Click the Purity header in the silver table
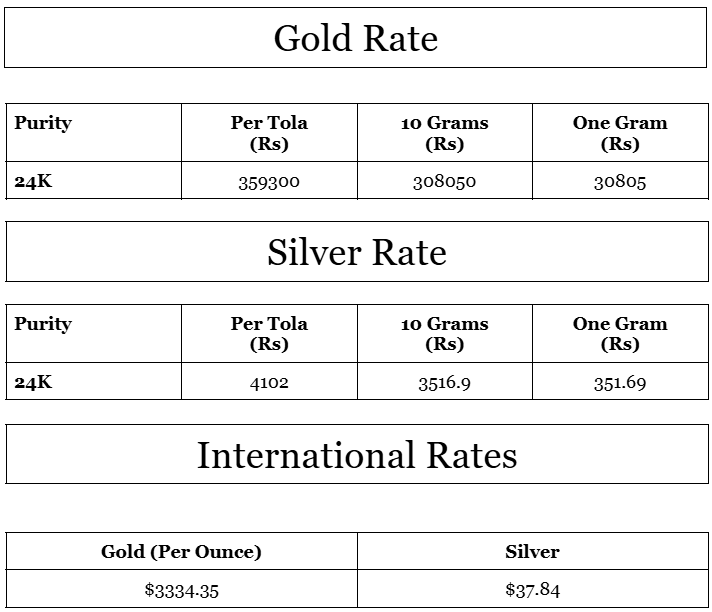The image size is (712, 612). coord(43,324)
